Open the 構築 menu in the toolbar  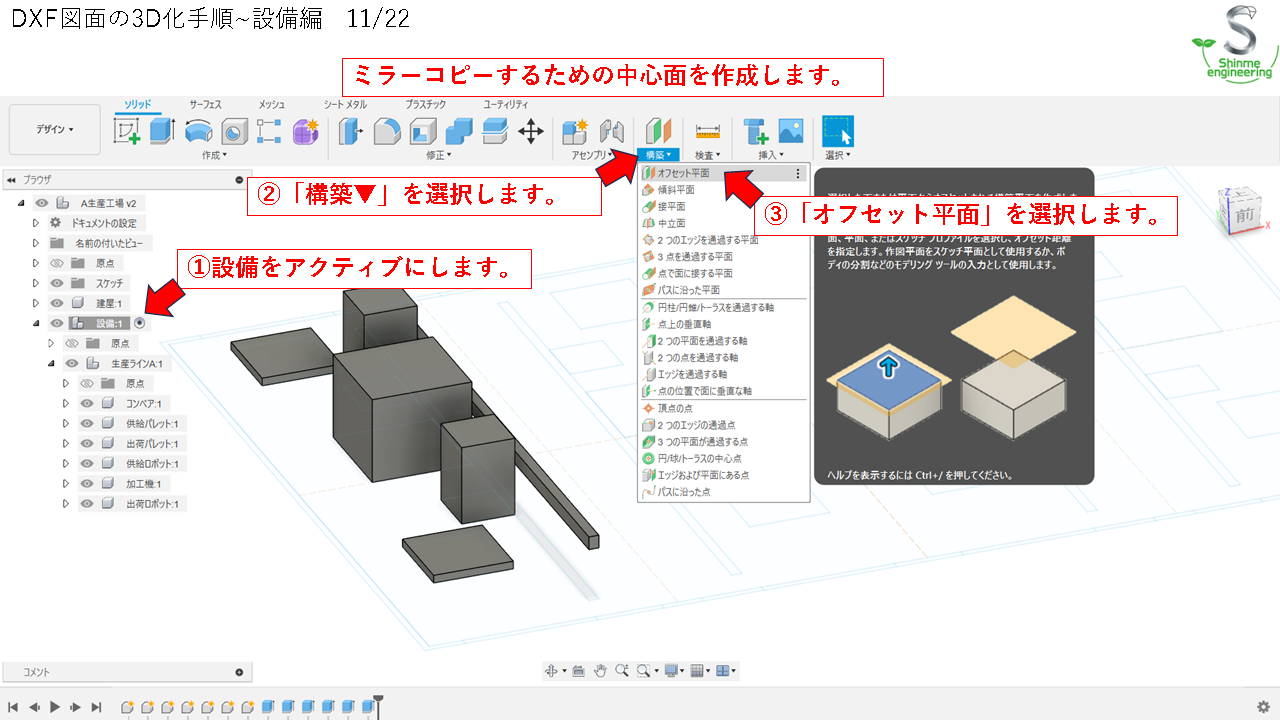click(x=655, y=154)
